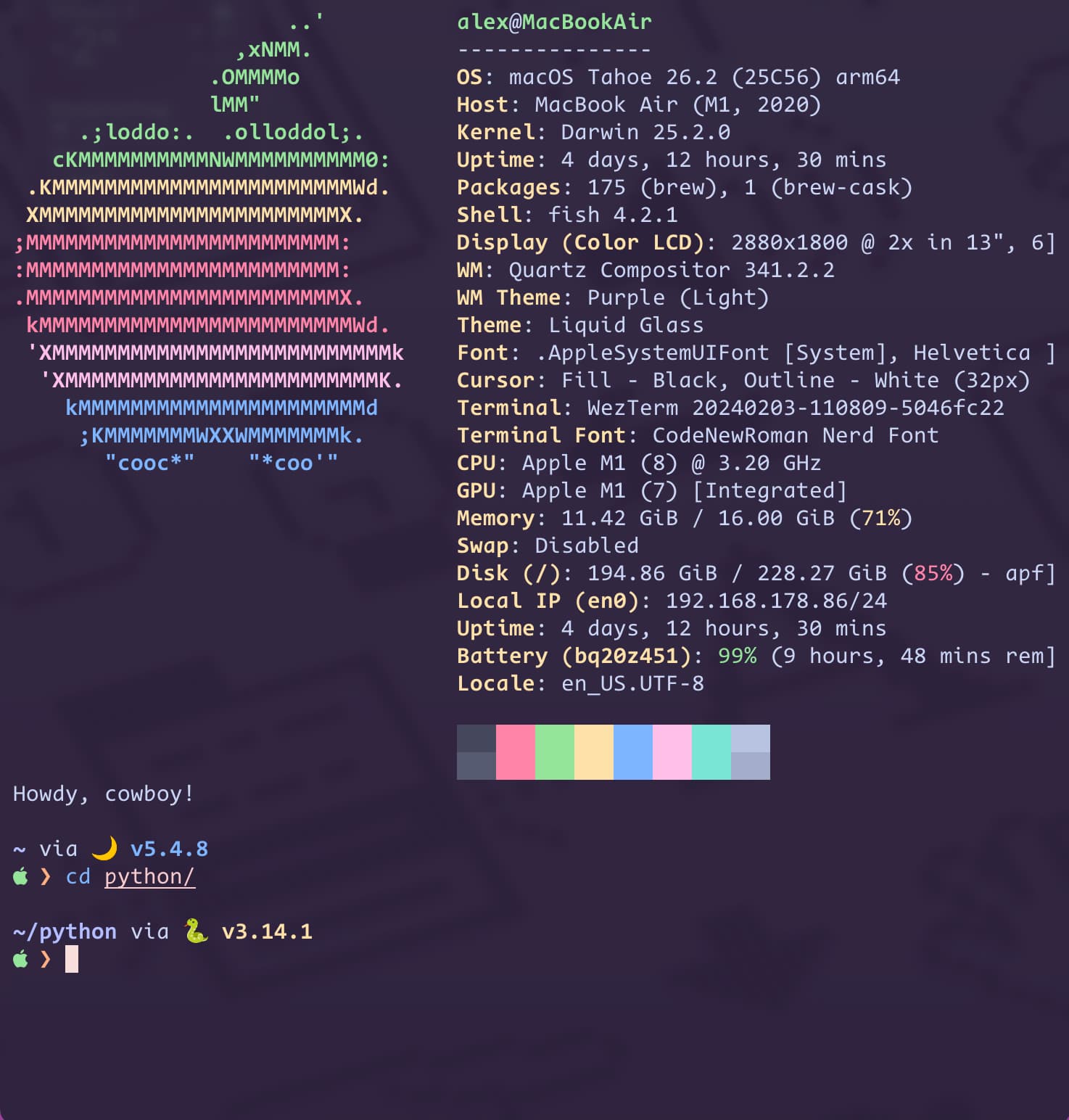1069x1120 pixels.
Task: Click the snake Python emoji
Action: pyautogui.click(x=195, y=931)
